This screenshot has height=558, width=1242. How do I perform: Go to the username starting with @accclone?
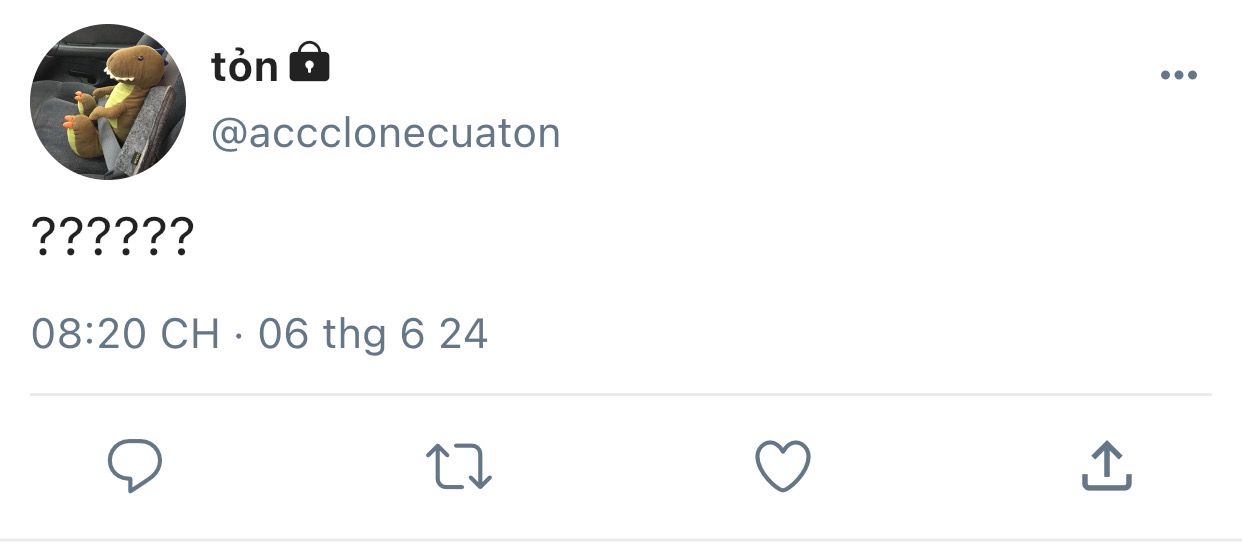385,133
